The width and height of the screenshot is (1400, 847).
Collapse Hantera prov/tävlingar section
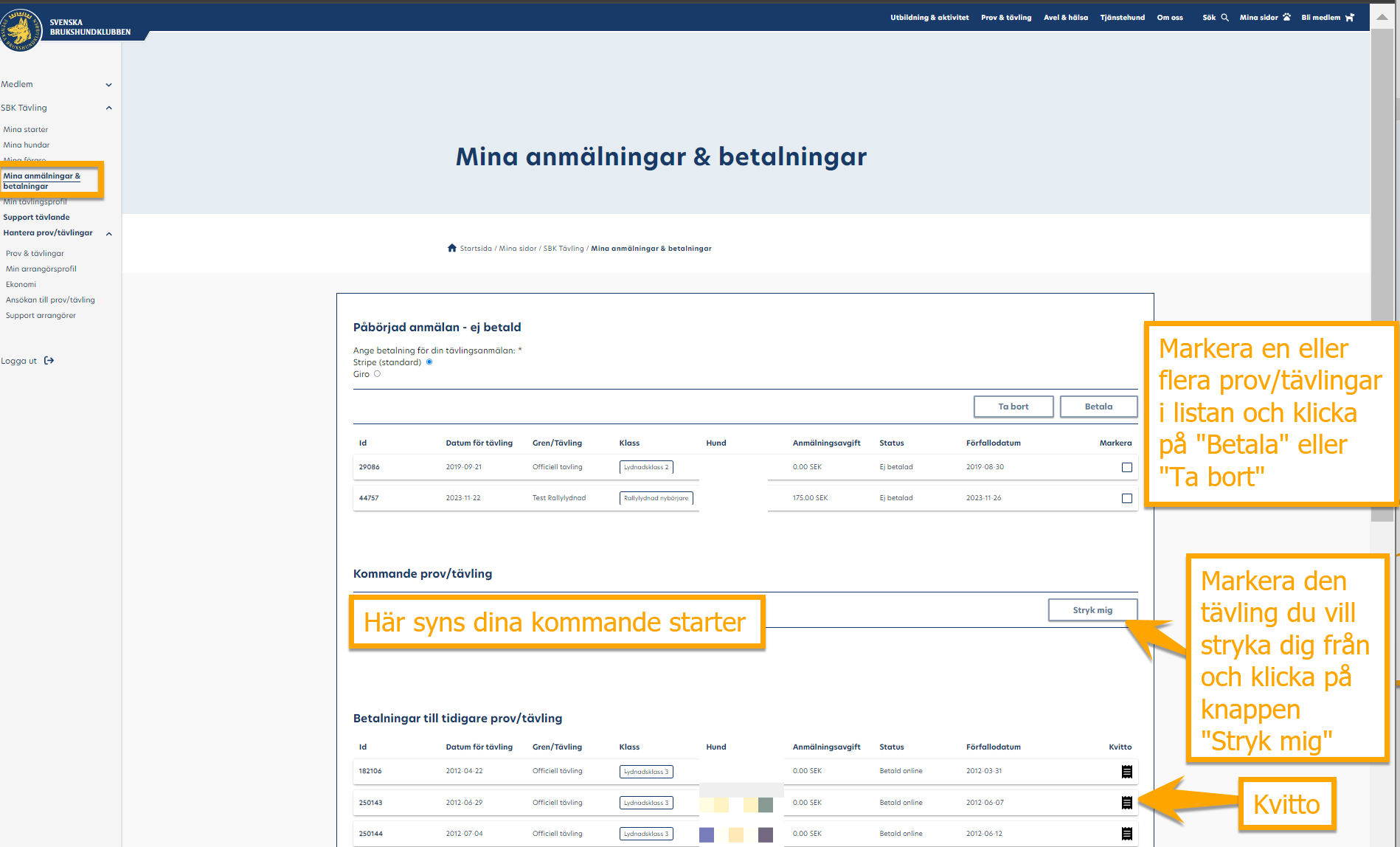[x=108, y=234]
